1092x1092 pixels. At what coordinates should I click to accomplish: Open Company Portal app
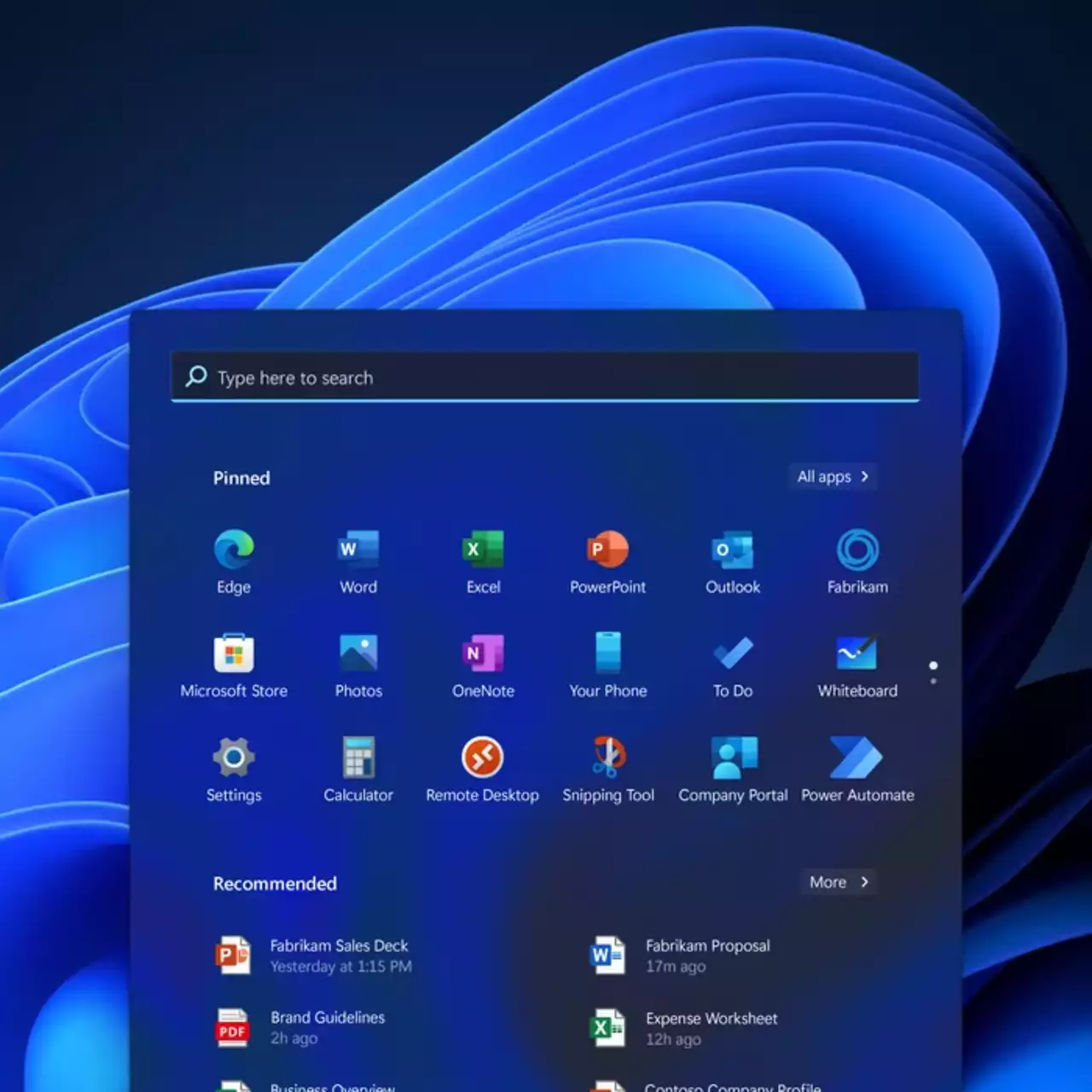733,770
